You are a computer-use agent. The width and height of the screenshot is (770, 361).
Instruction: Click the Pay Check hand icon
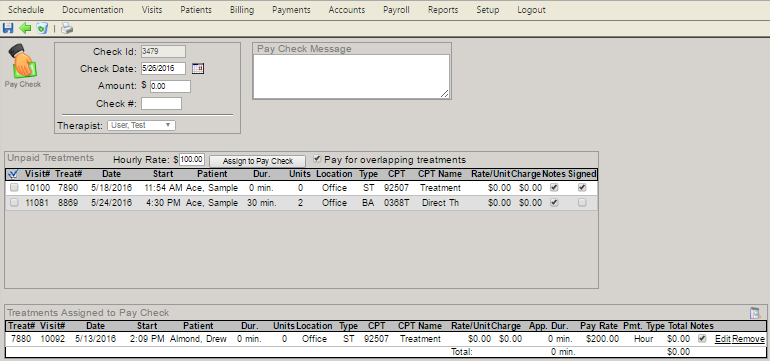tap(23, 61)
